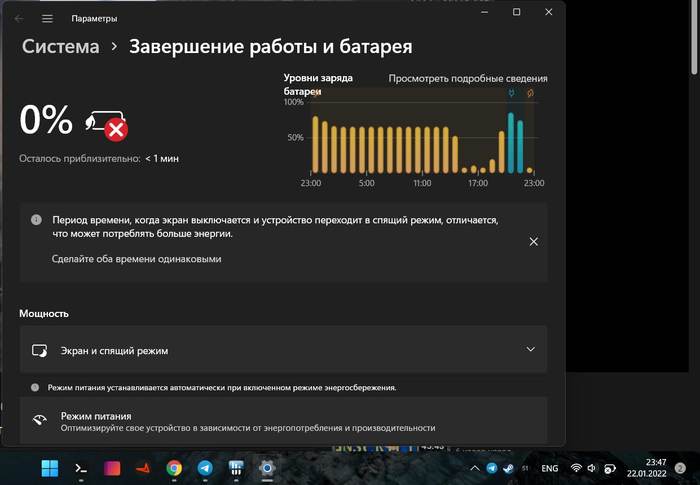Click the Steam tray icon

coord(507,468)
